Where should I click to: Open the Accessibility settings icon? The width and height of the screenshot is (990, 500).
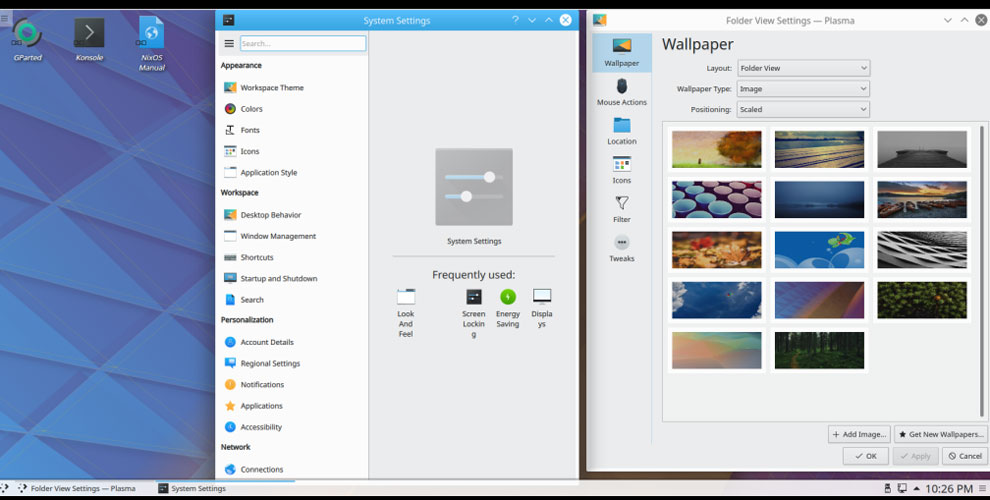click(x=230, y=427)
